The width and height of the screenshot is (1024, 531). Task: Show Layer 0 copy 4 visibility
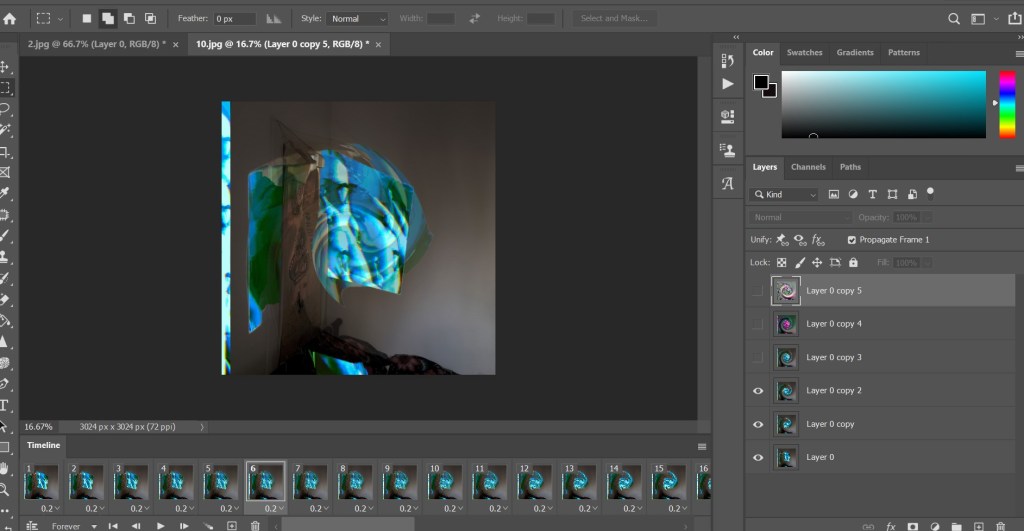click(758, 324)
